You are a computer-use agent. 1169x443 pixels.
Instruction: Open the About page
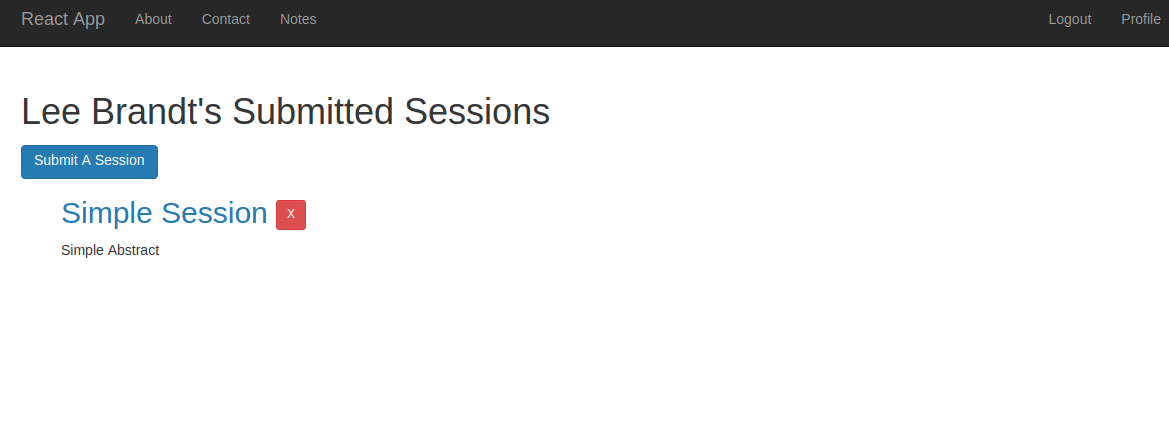tap(153, 19)
